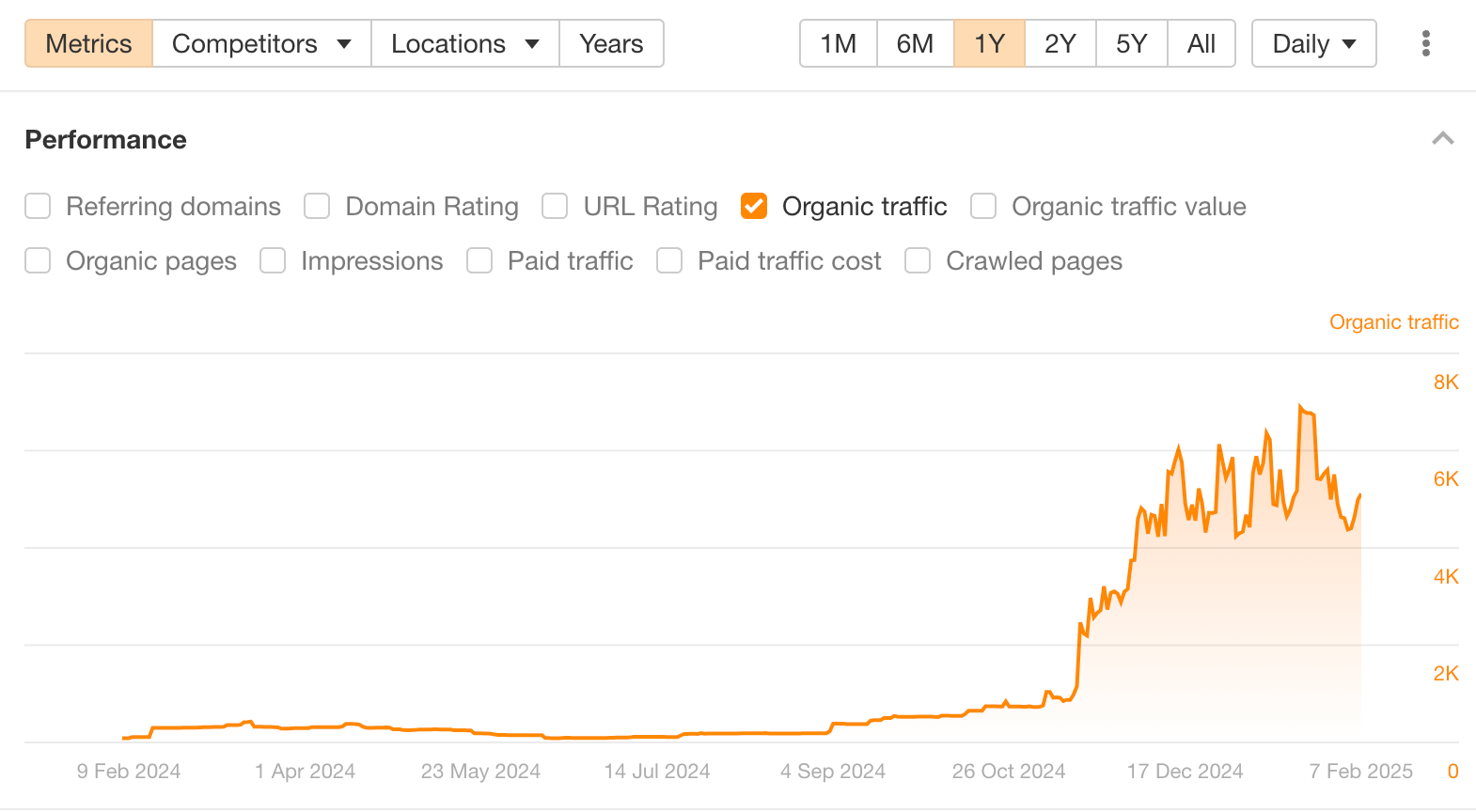Turn on the Organic pages checkbox
Screen dimensions: 1476x812
coord(38,260)
